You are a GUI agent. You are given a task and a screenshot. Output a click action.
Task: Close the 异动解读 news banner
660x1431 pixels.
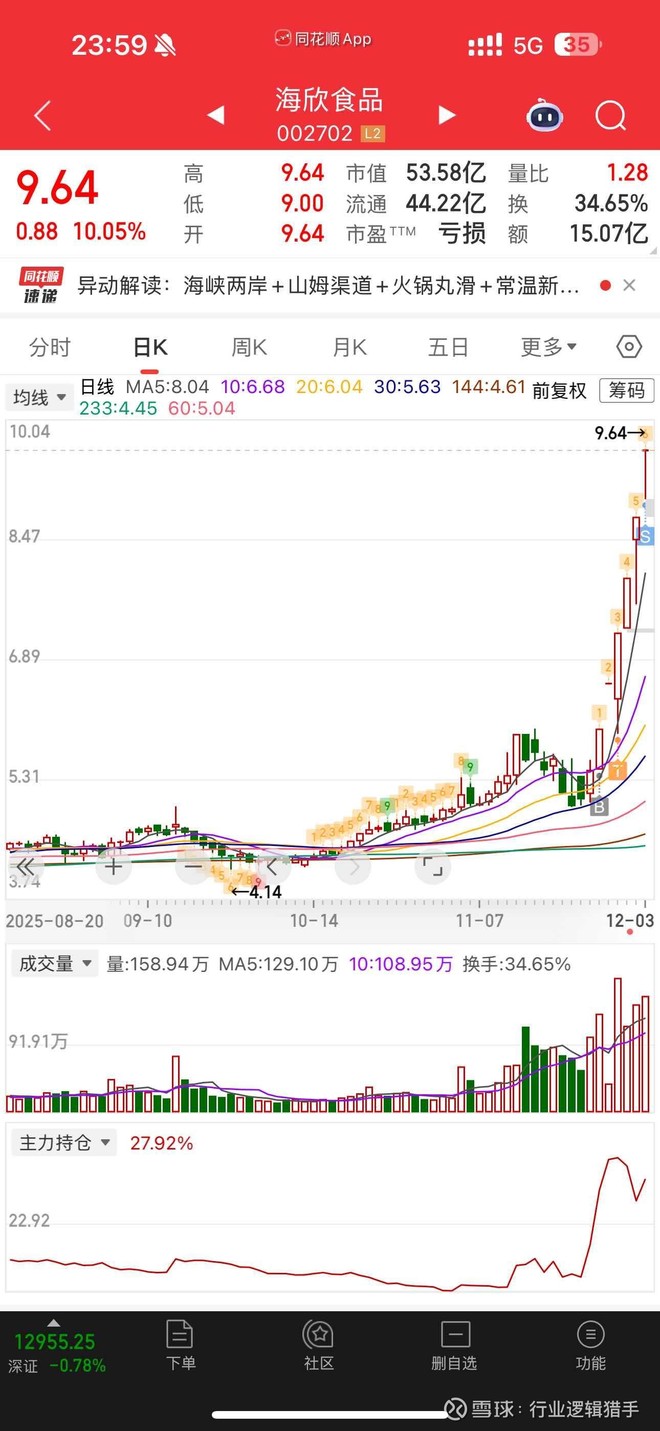(629, 285)
